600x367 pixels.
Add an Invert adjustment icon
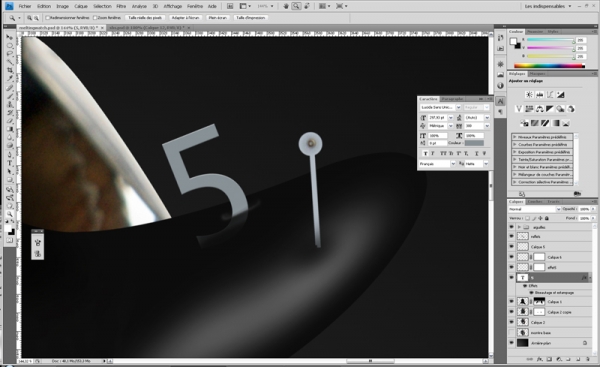tap(524, 123)
